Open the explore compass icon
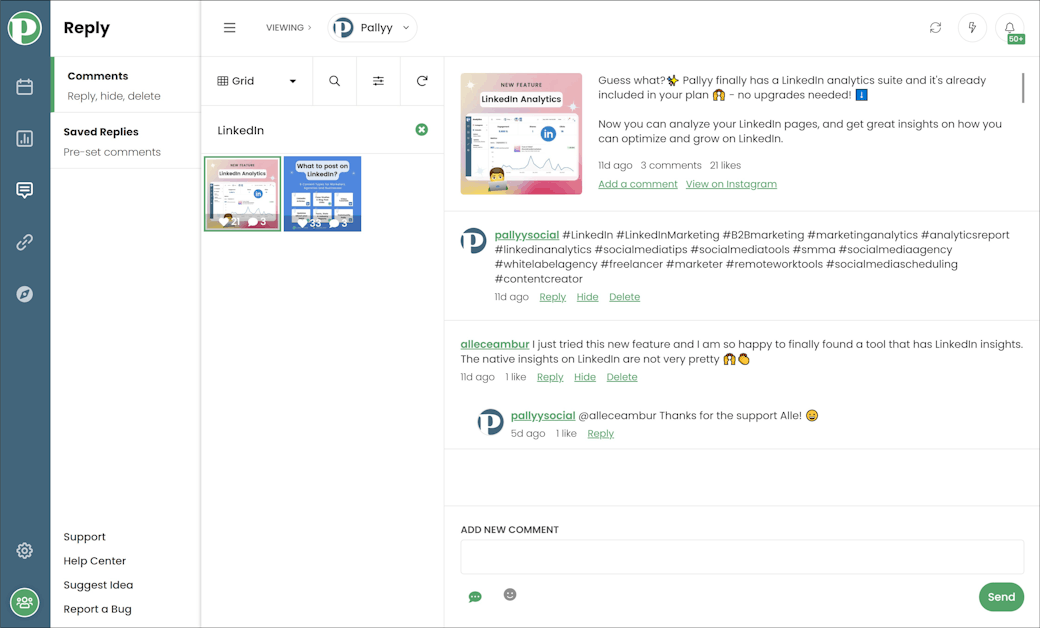Viewport: 1040px width, 628px height. pos(25,294)
